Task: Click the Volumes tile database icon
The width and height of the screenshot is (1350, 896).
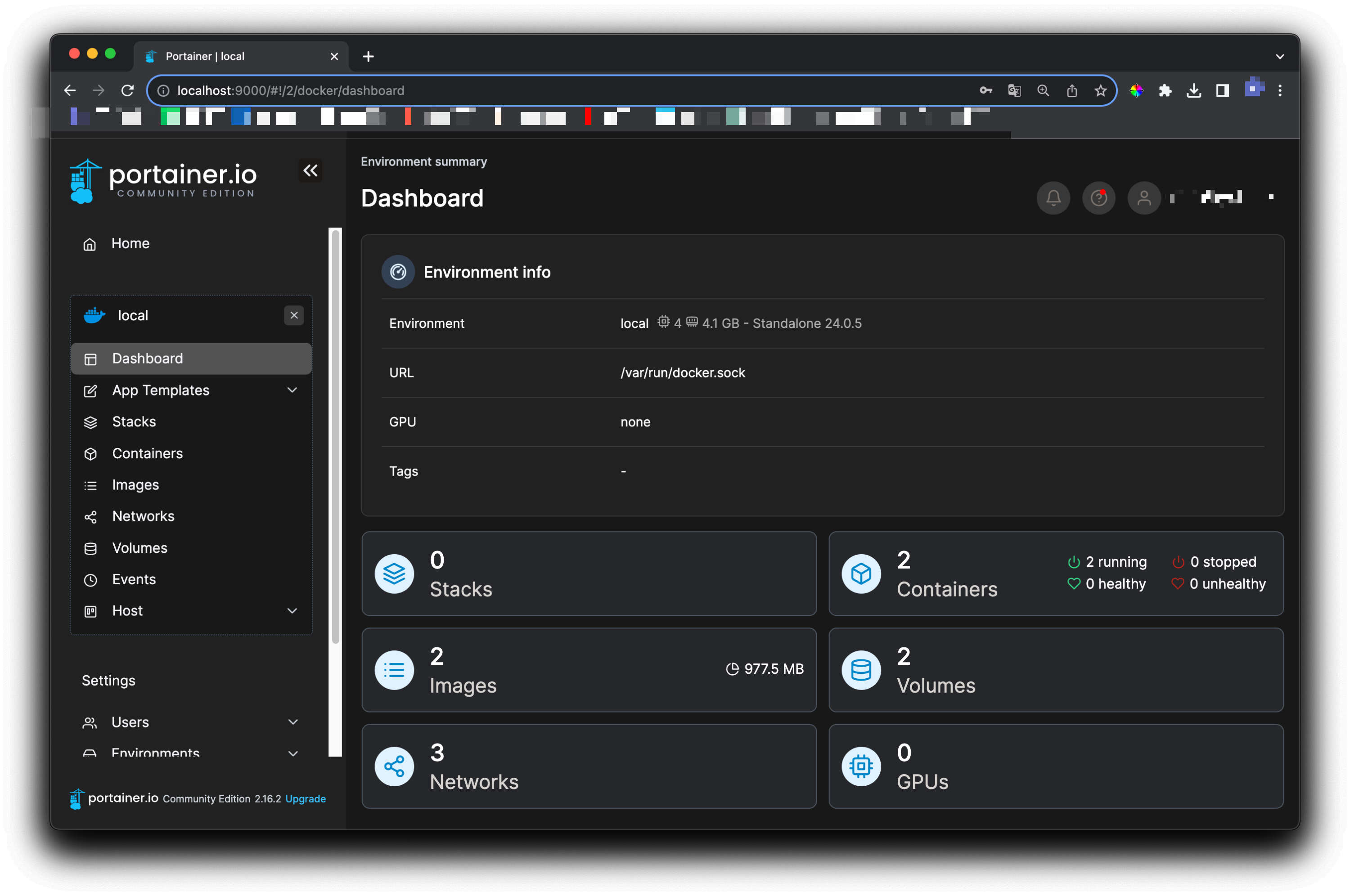Action: (x=861, y=670)
